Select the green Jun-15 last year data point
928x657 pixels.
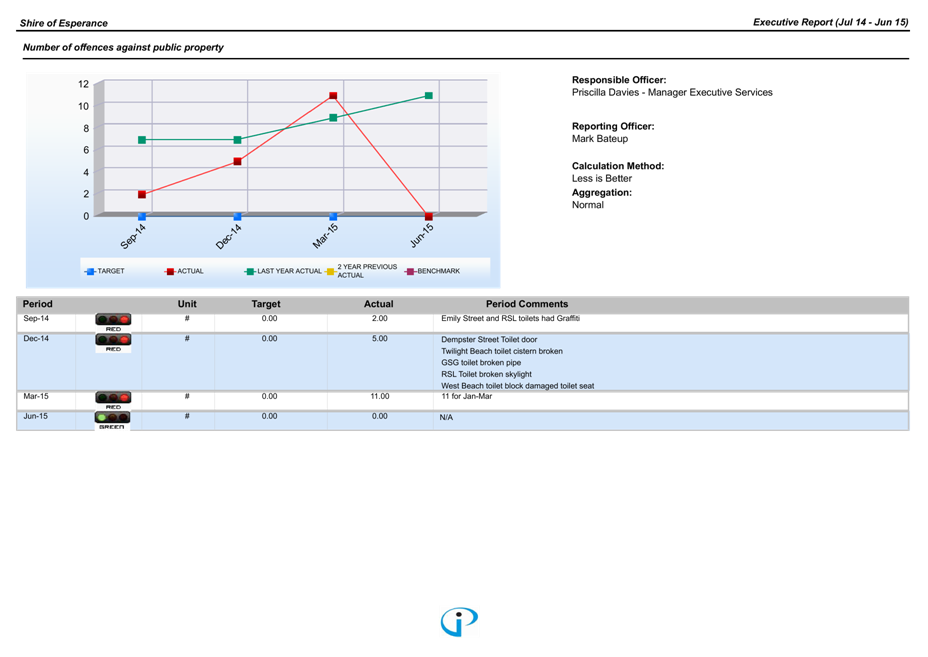point(429,96)
